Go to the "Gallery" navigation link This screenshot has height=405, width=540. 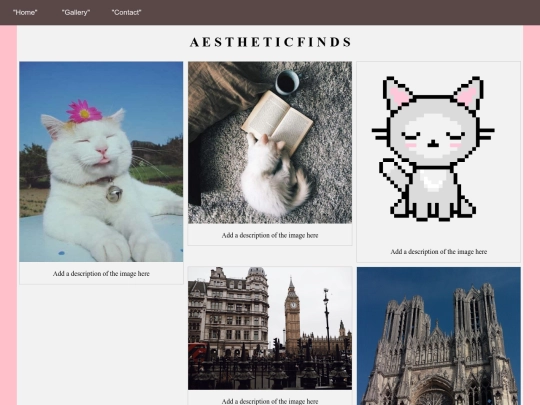[76, 12]
